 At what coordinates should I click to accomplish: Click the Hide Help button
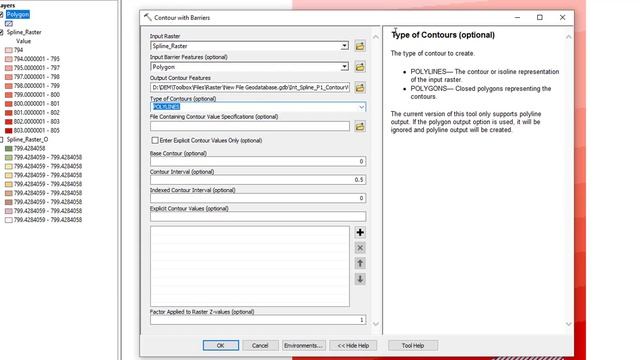(353, 345)
